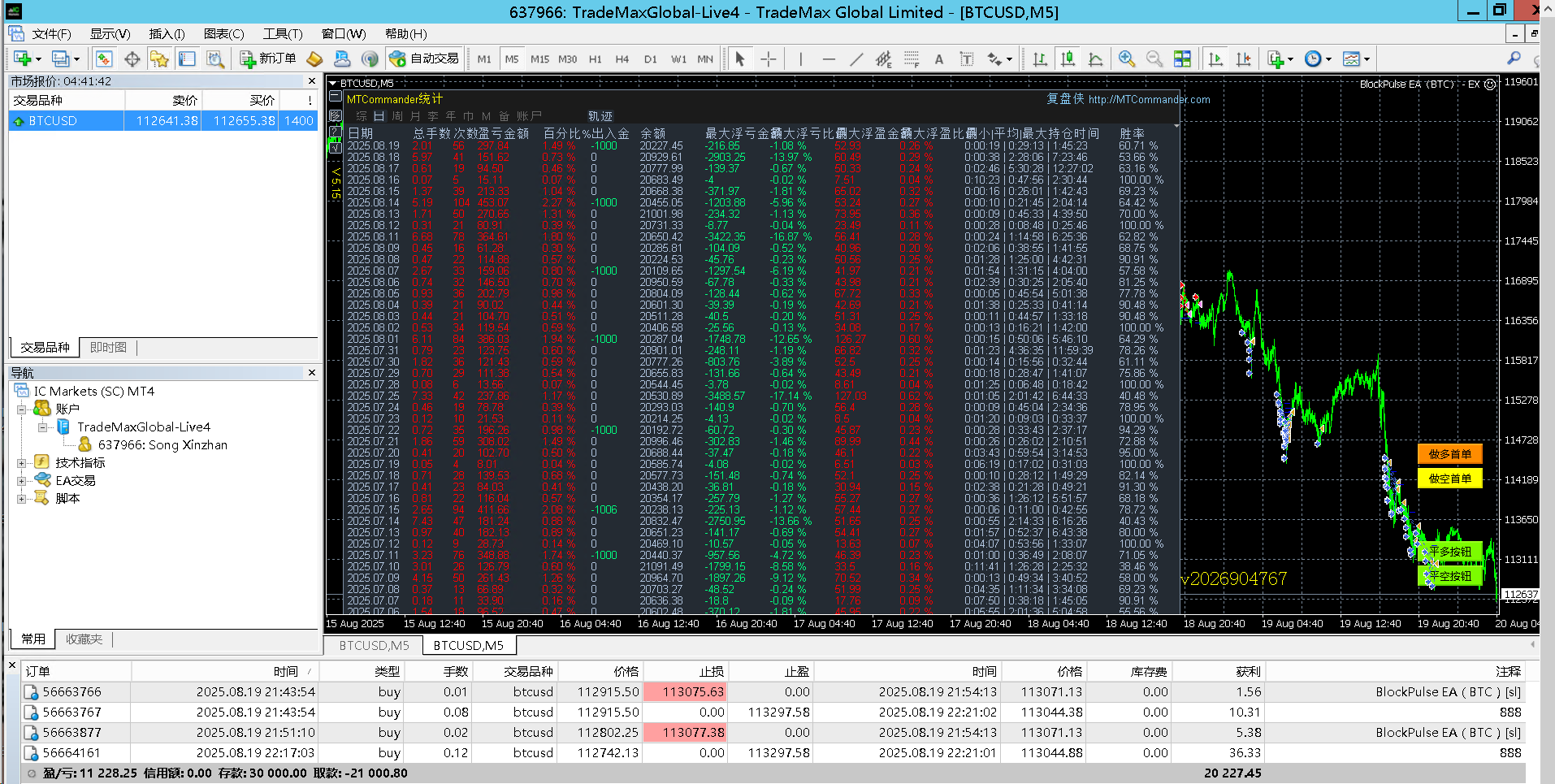Image resolution: width=1555 pixels, height=784 pixels.
Task: Select the Fibonacci retracement tool
Action: 912,58
